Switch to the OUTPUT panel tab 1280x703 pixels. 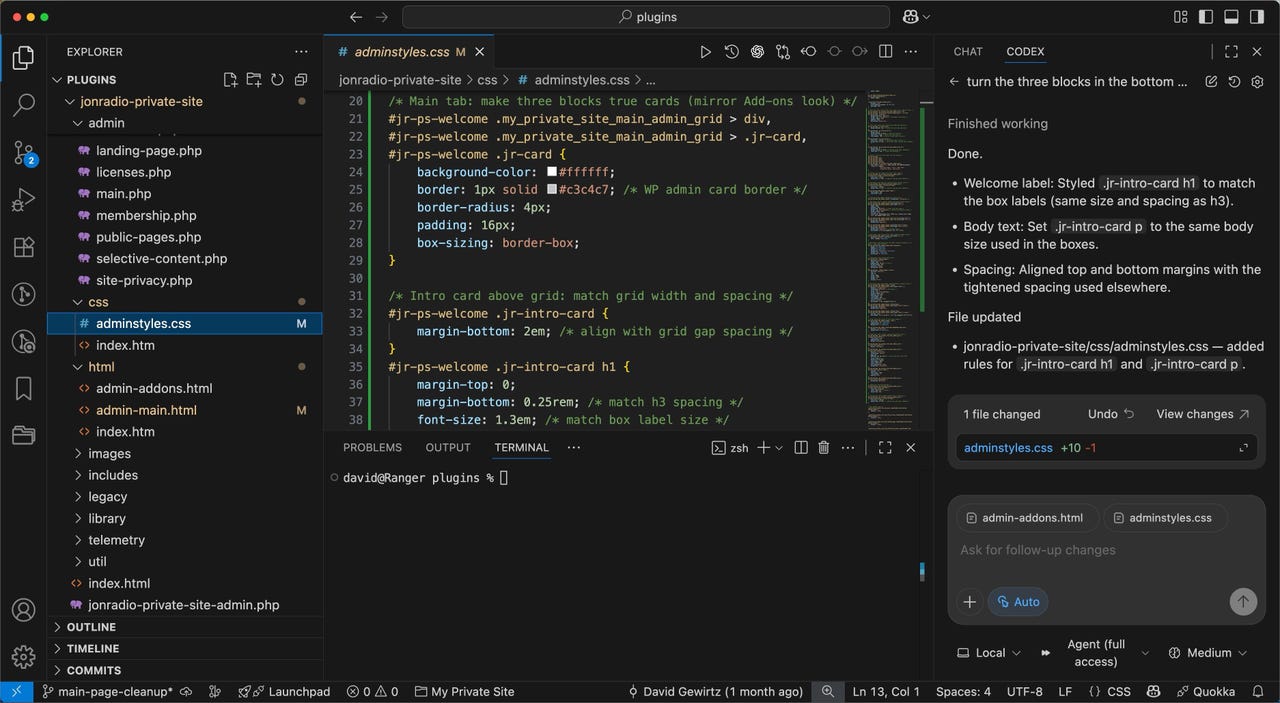(x=448, y=448)
